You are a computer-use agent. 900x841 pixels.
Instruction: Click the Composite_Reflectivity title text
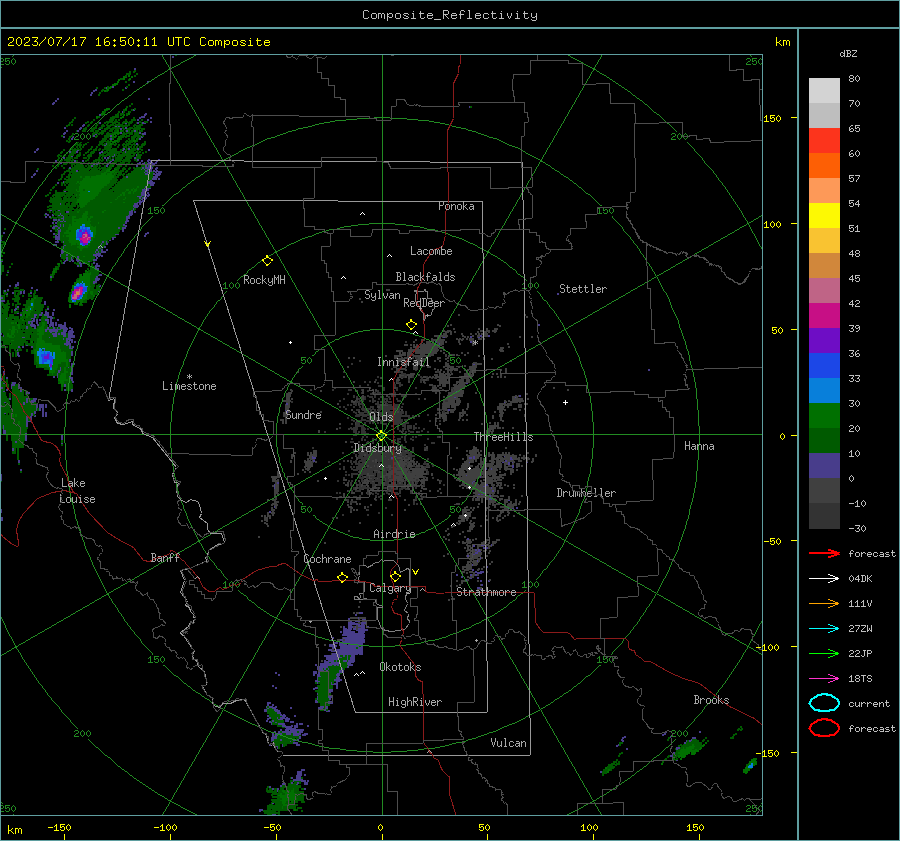pos(449,15)
